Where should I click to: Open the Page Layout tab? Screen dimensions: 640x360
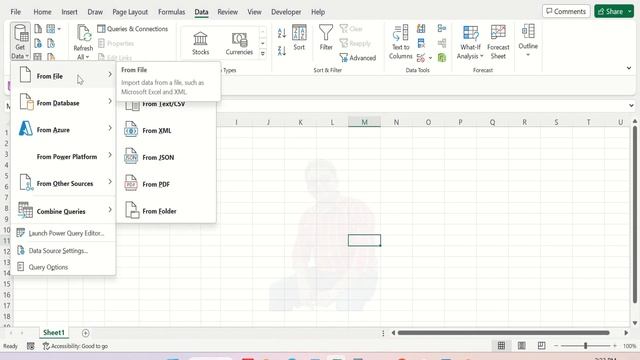coord(130,12)
